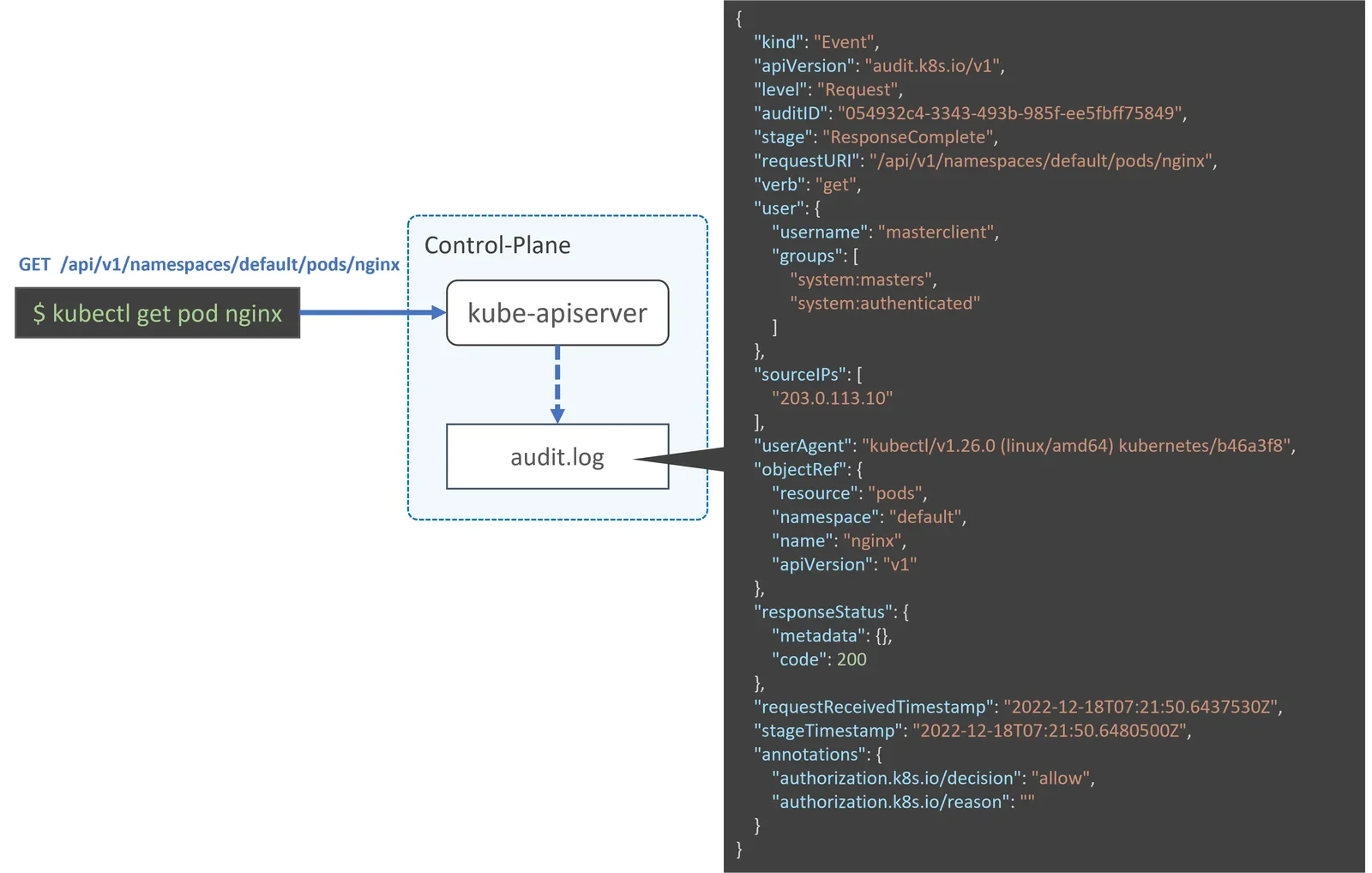Click the kube-apiserver box
Image resolution: width=1372 pixels, height=873 pixels.
pos(557,313)
